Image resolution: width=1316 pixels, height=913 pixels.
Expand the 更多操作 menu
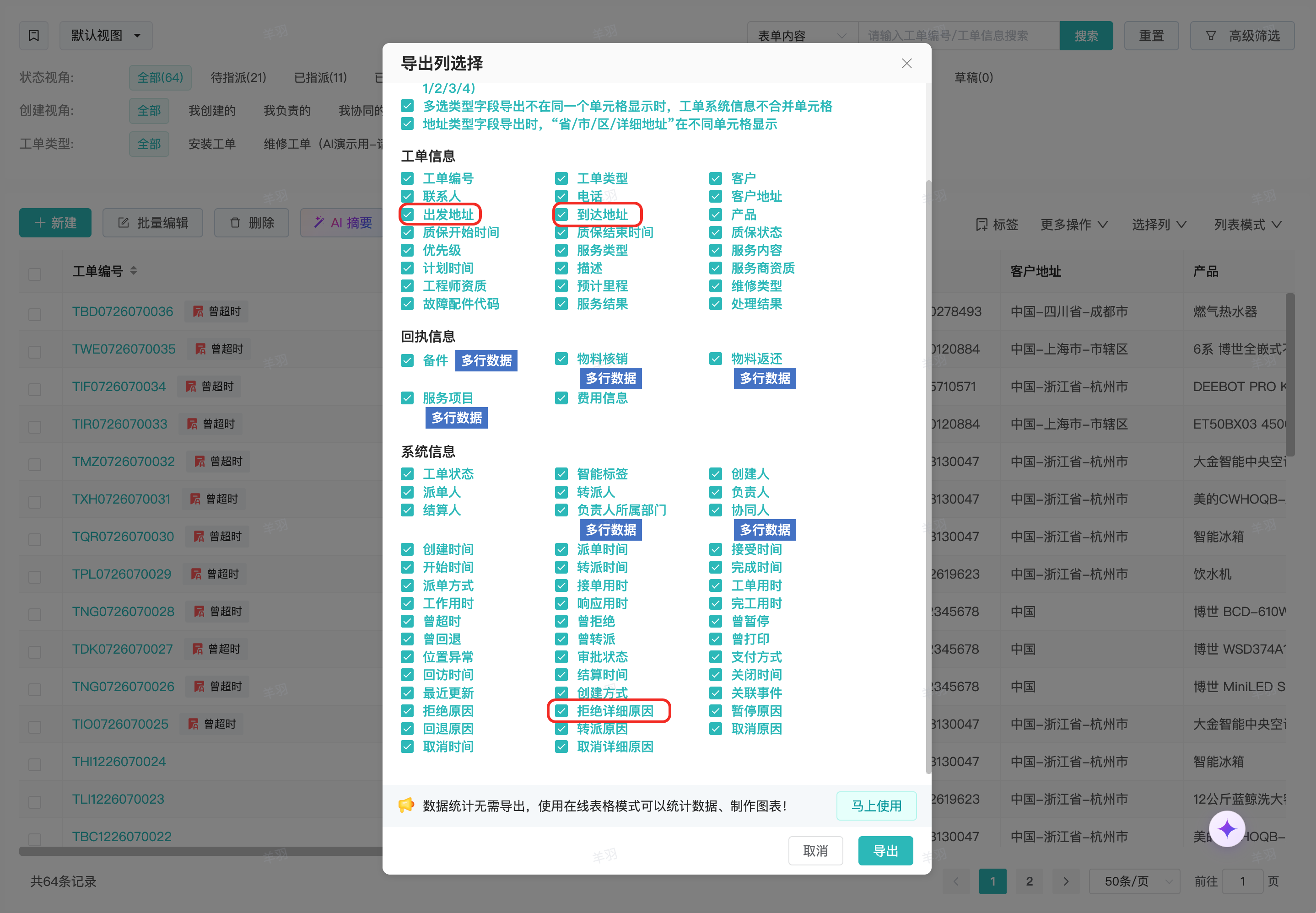pos(1073,224)
